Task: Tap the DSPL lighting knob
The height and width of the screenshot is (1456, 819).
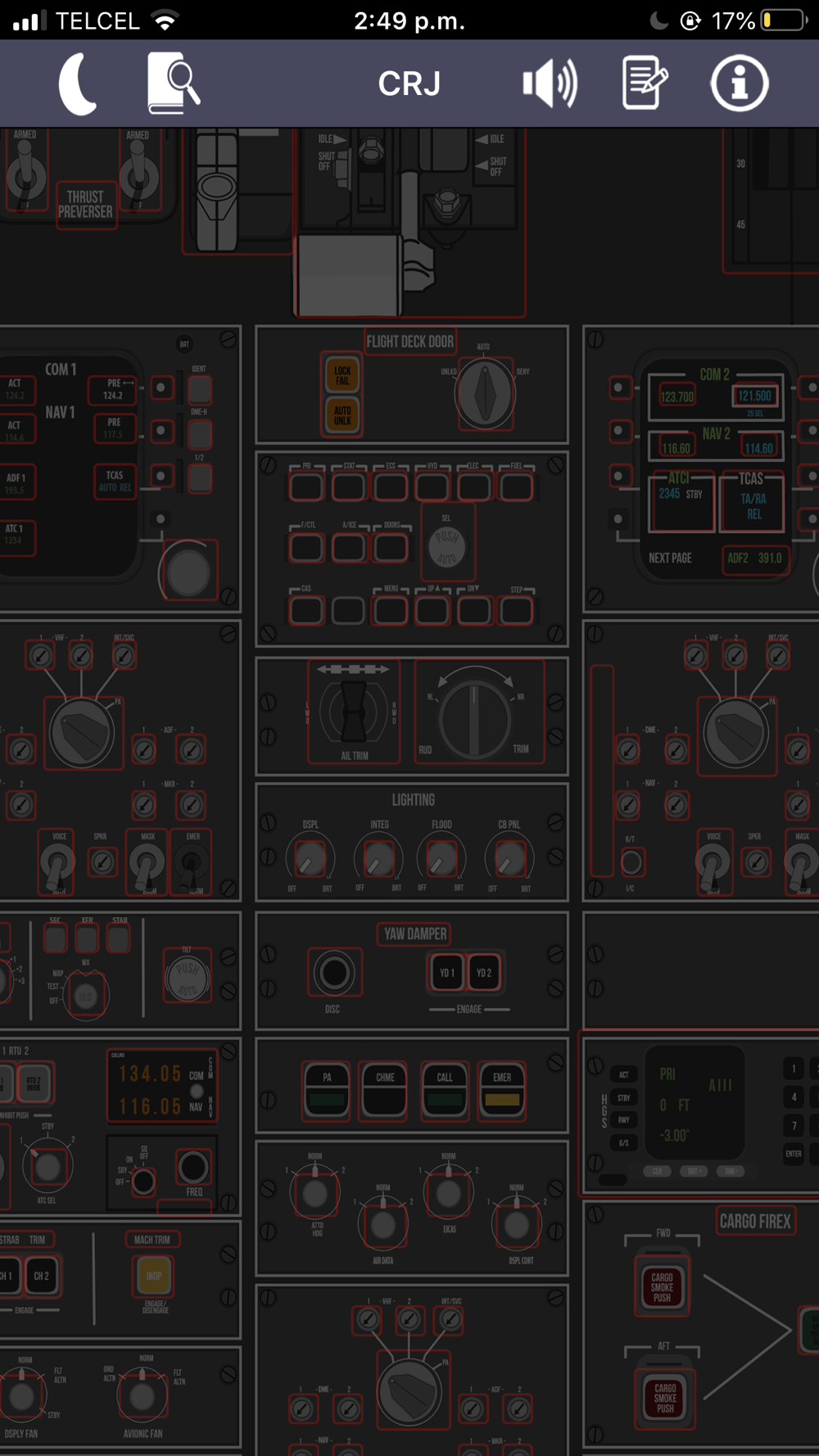Action: [x=310, y=860]
